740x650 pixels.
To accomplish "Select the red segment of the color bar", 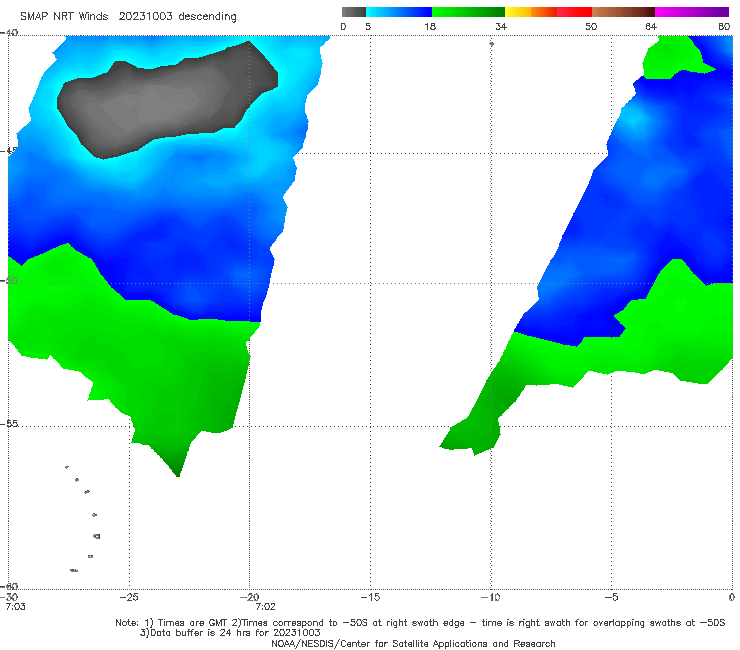I will click(574, 12).
